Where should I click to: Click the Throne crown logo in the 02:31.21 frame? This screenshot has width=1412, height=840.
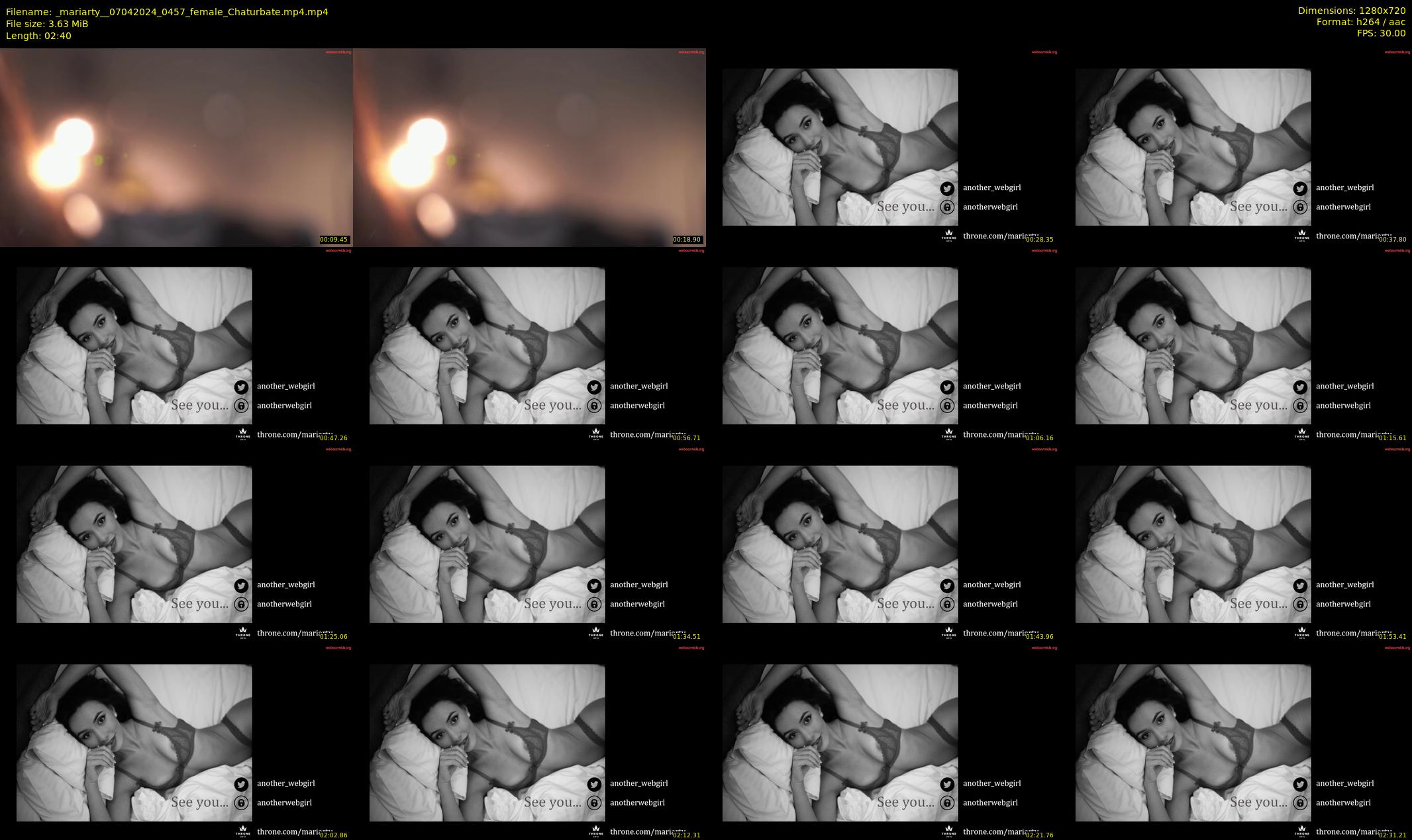point(1301,831)
